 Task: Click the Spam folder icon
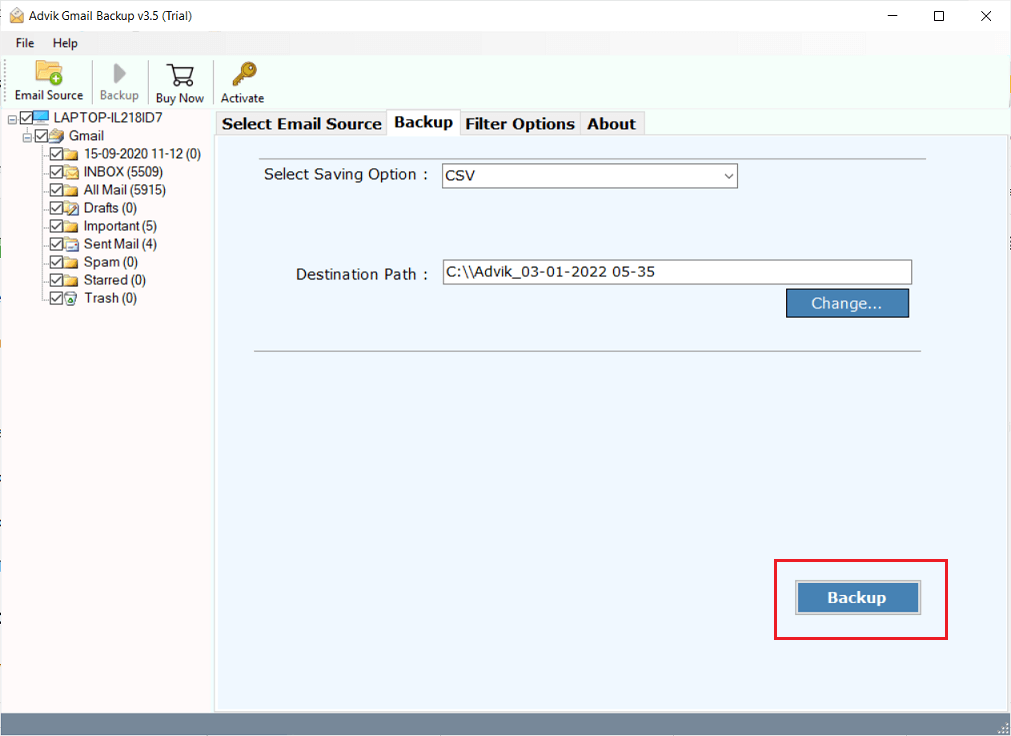tap(71, 263)
